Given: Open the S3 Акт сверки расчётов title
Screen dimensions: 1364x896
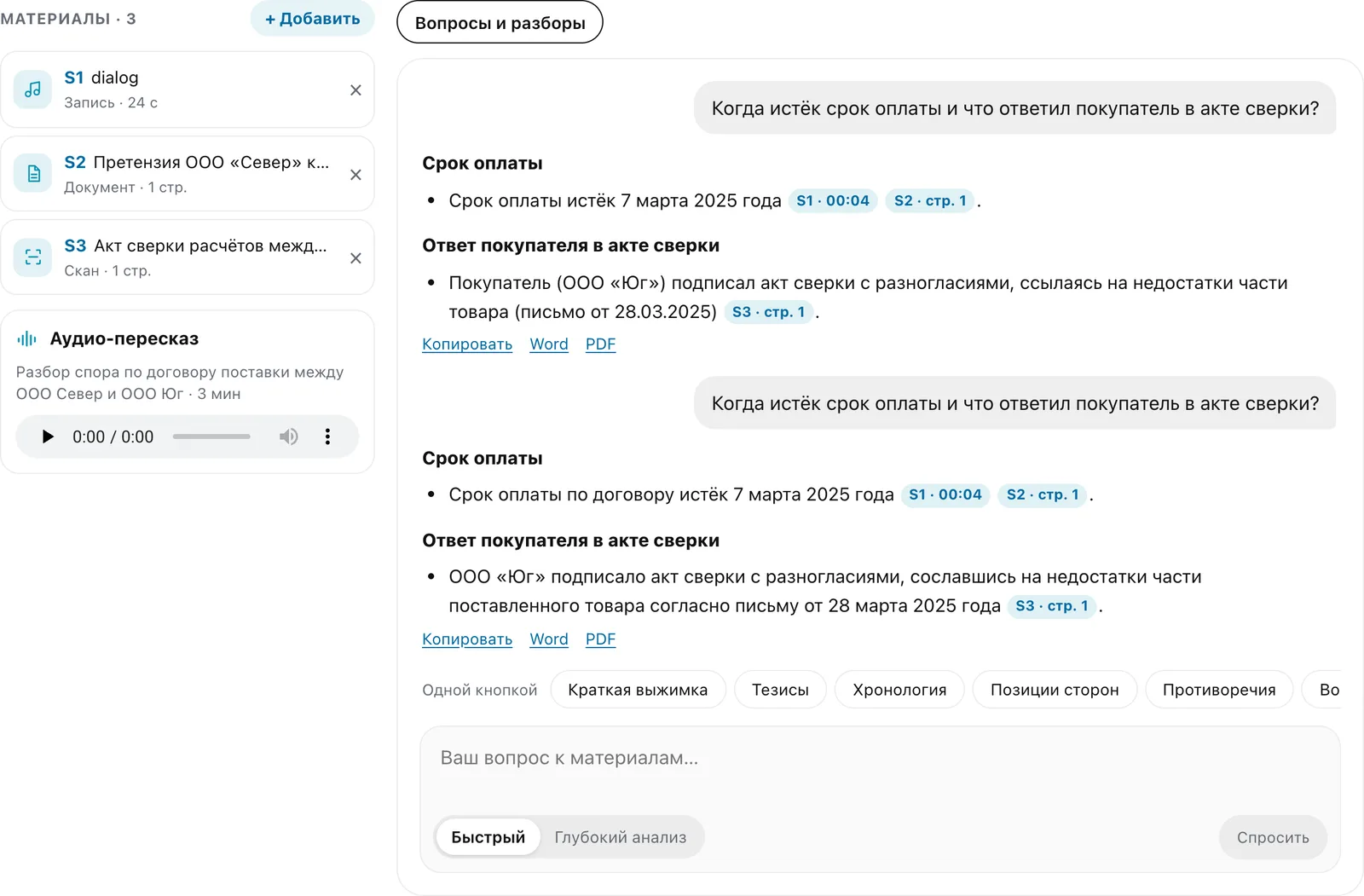Looking at the screenshot, I should pyautogui.click(x=196, y=246).
